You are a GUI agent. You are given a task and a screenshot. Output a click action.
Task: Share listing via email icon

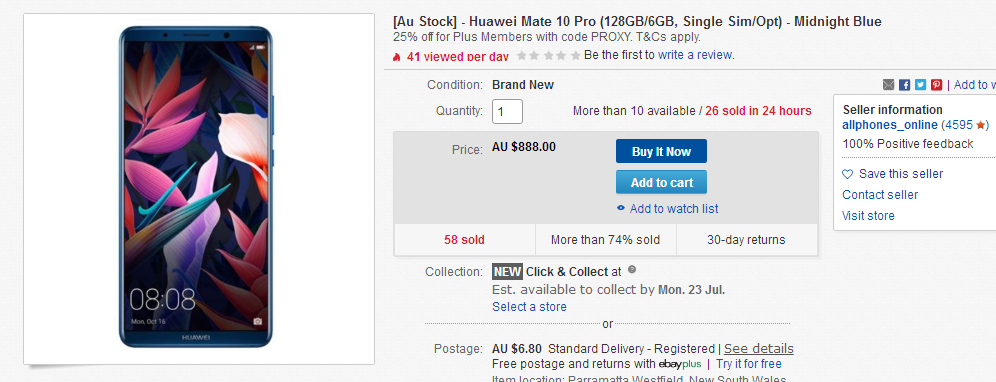[888, 85]
